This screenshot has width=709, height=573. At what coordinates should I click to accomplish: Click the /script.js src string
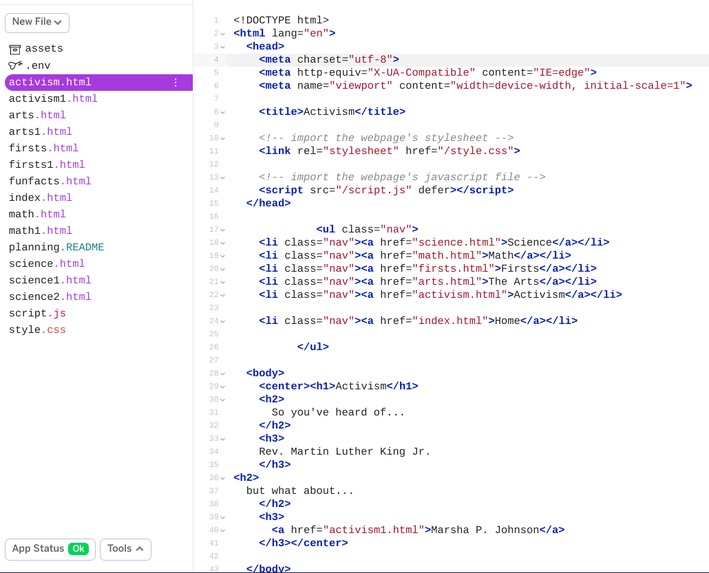(373, 190)
